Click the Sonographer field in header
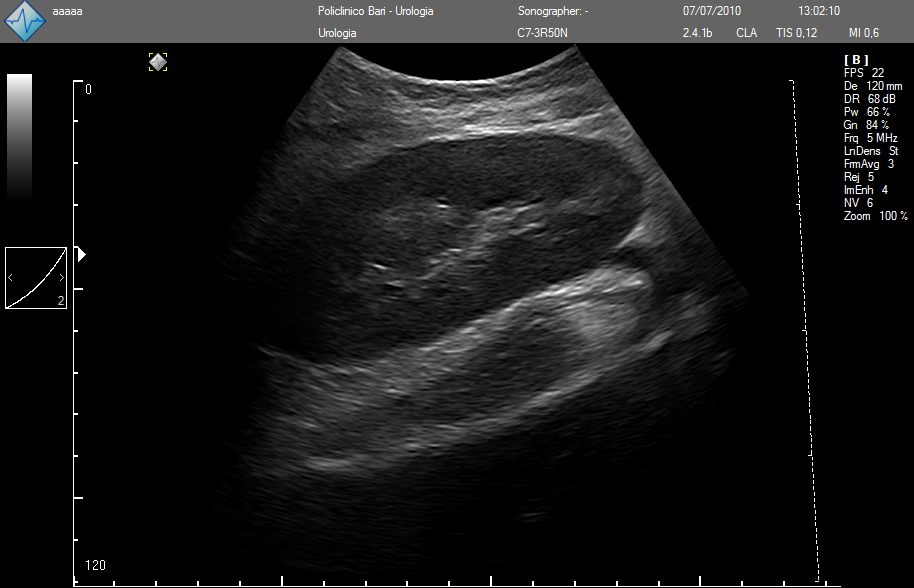The image size is (914, 588). tap(553, 12)
